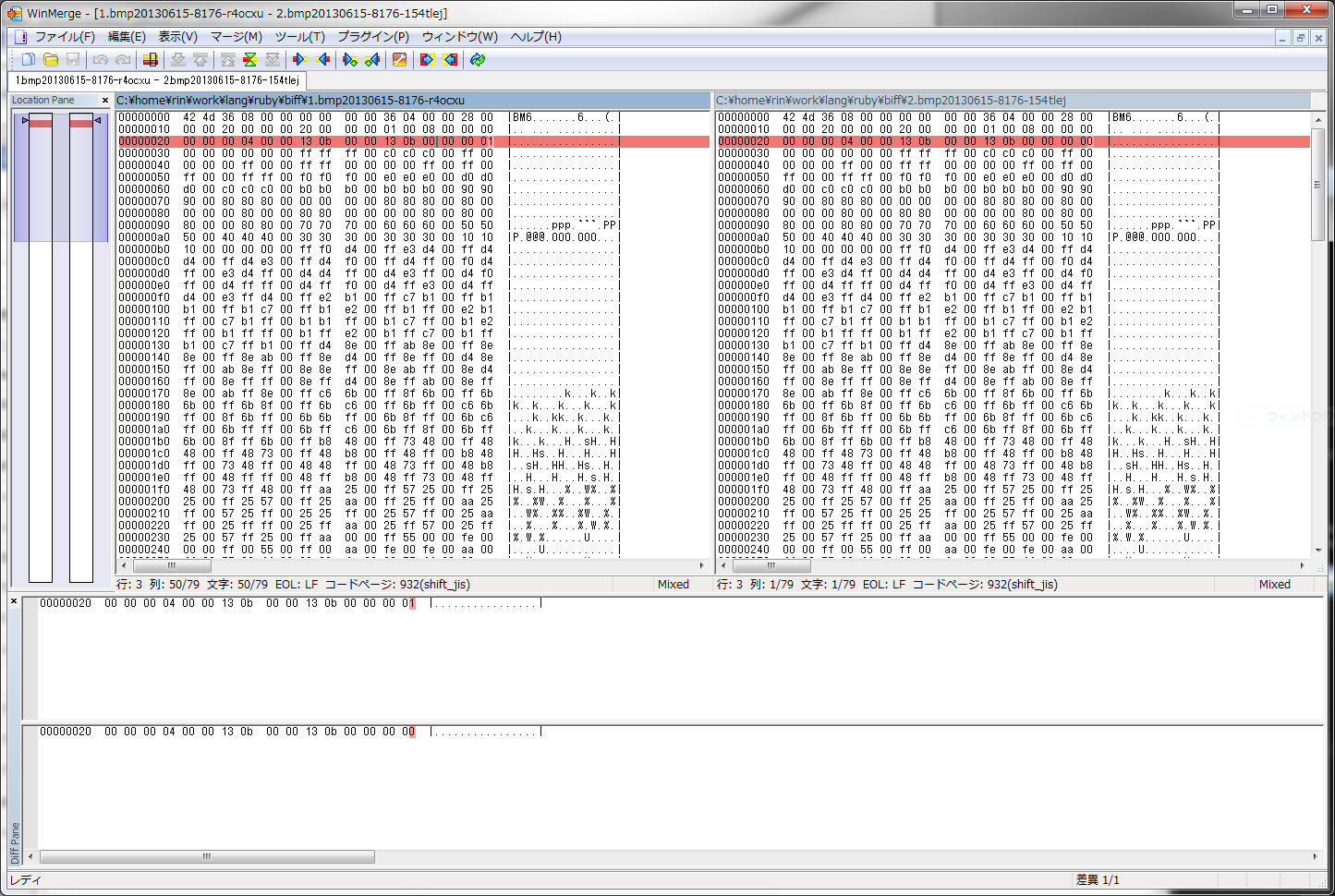Go to previous difference icon

click(200, 60)
